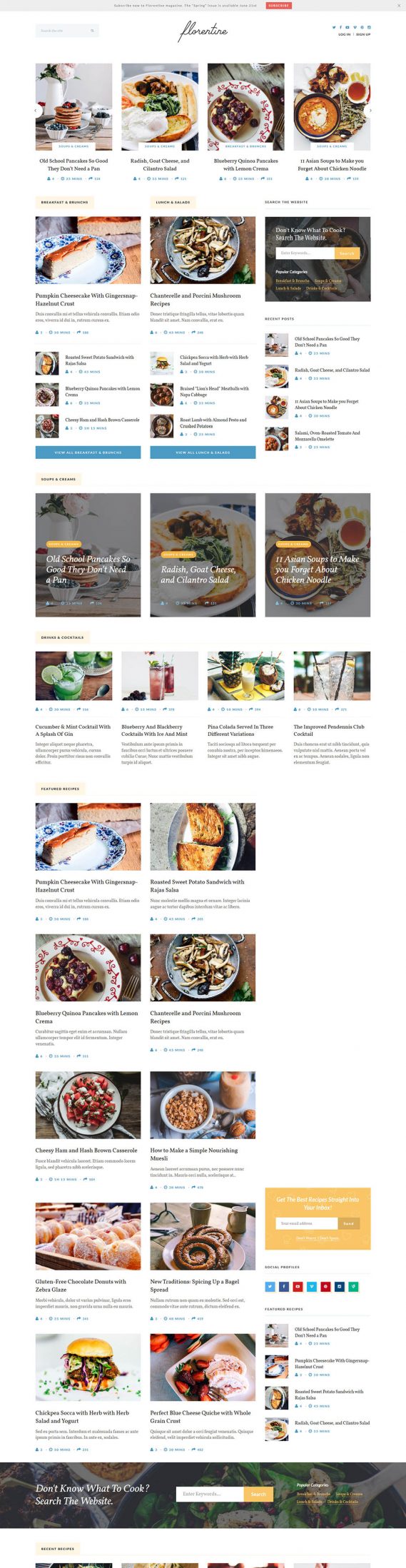This screenshot has height=1568, width=406.
Task: Click the header Instagram icon above Sign Up
Action: (x=369, y=27)
